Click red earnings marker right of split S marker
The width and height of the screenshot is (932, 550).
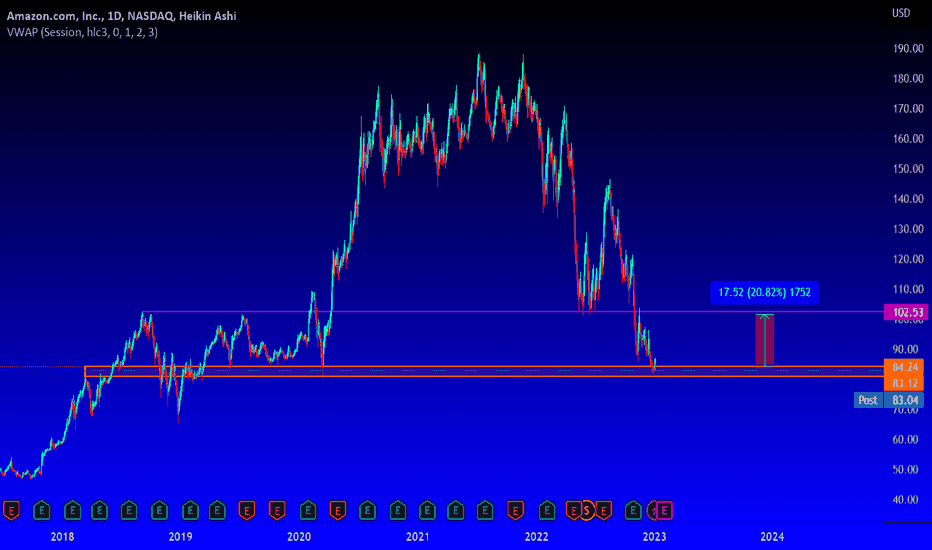[x=604, y=510]
